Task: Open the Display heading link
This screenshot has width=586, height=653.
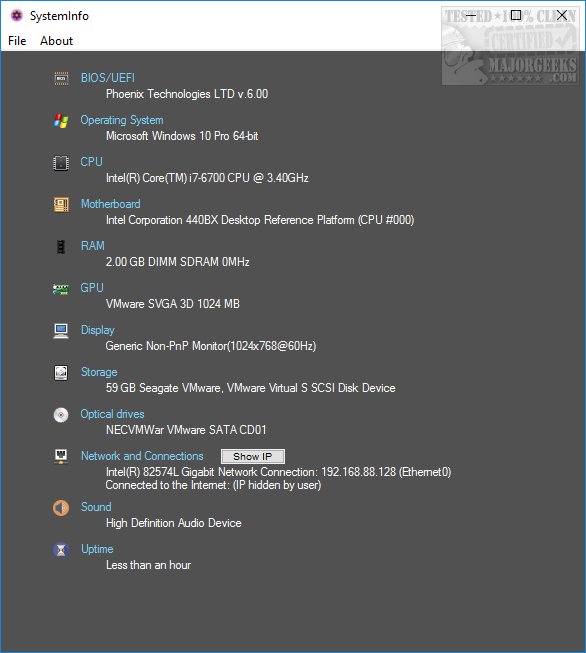Action: [x=97, y=330]
